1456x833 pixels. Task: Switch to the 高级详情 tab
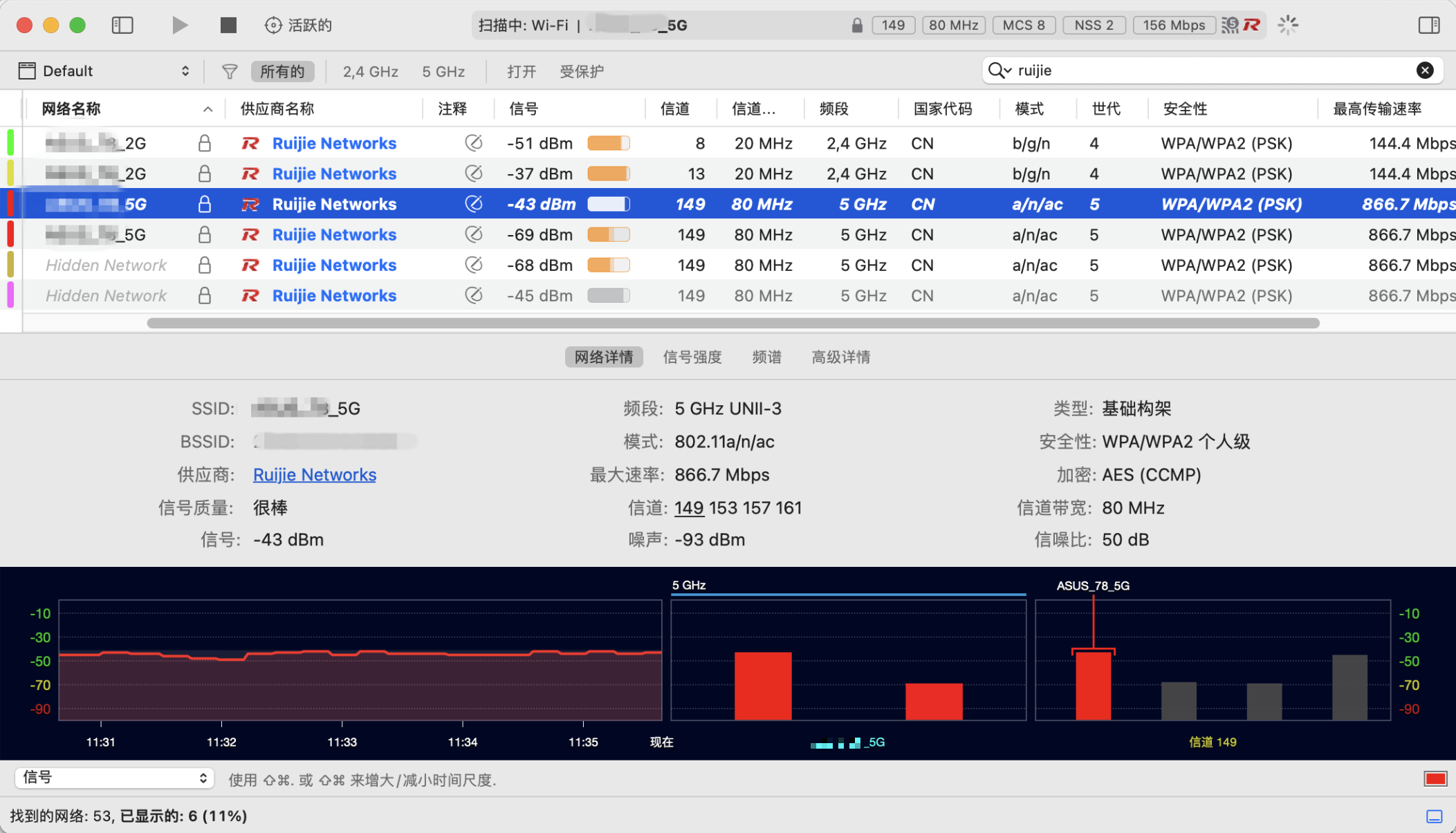pos(840,357)
